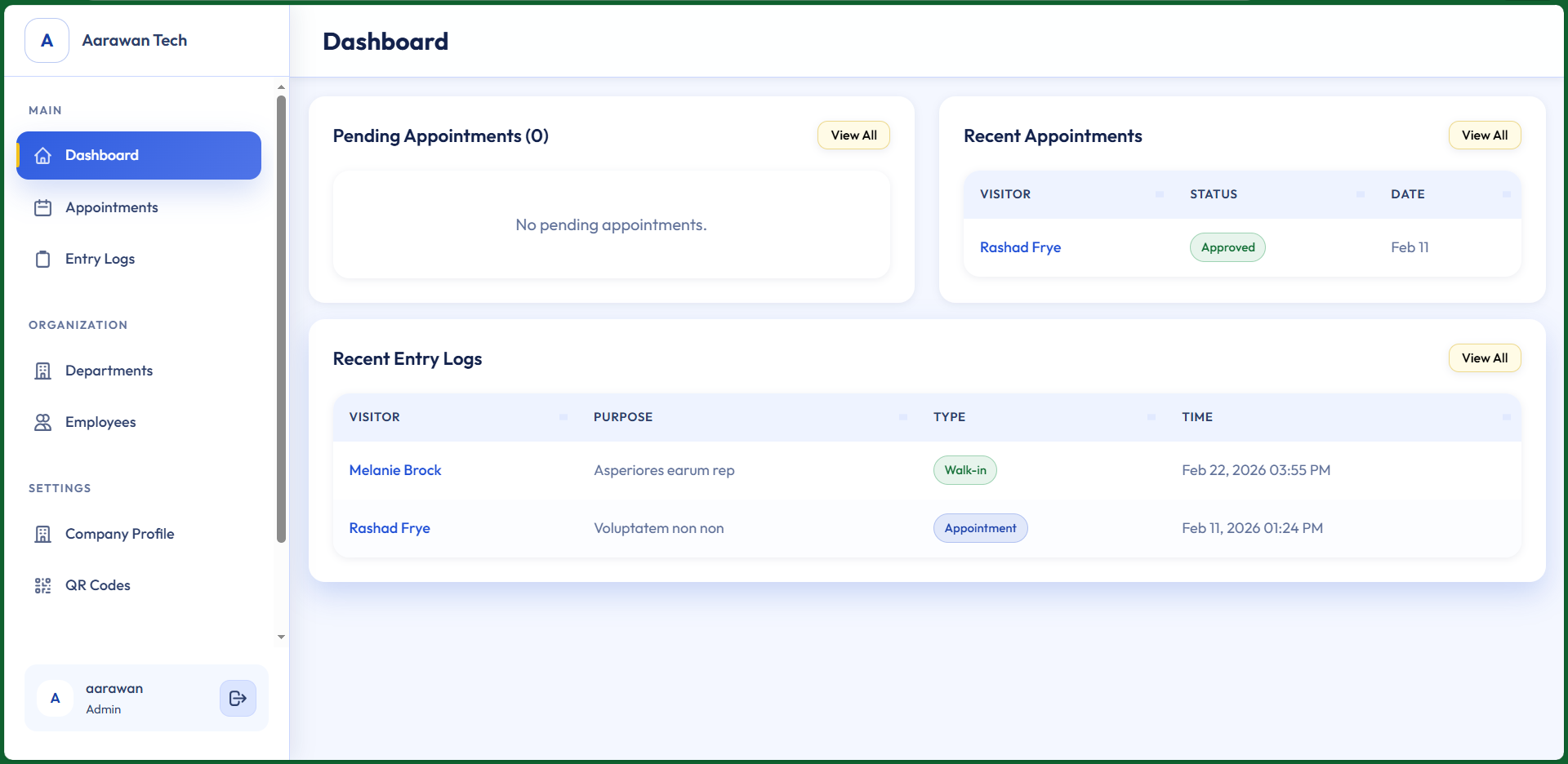Open the QR Codes grid icon
1568x764 pixels.
43,585
